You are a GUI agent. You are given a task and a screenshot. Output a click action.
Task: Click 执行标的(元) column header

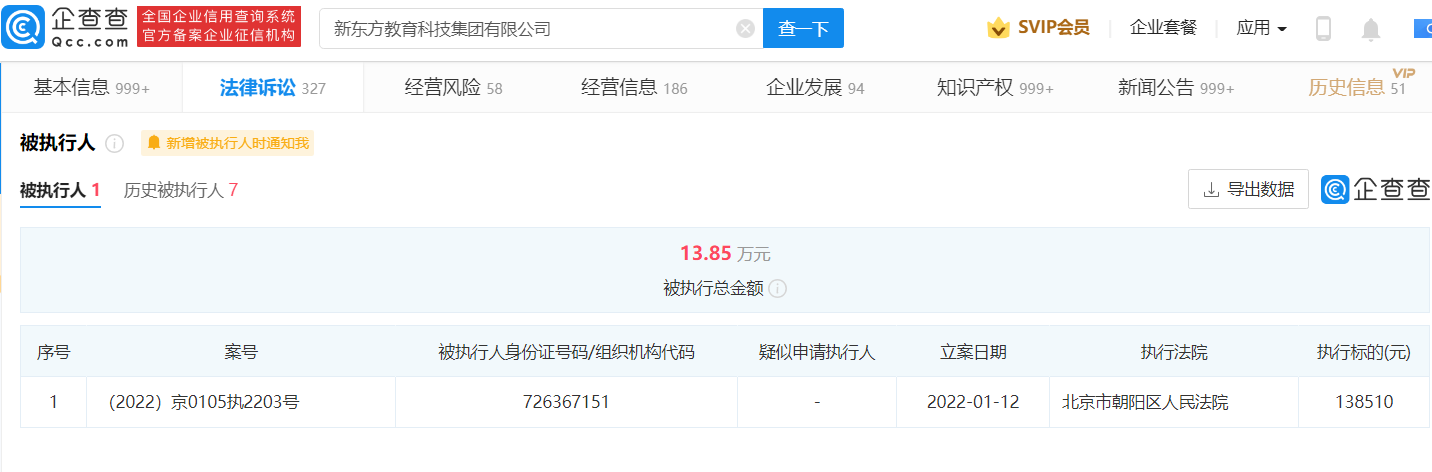click(x=1363, y=352)
